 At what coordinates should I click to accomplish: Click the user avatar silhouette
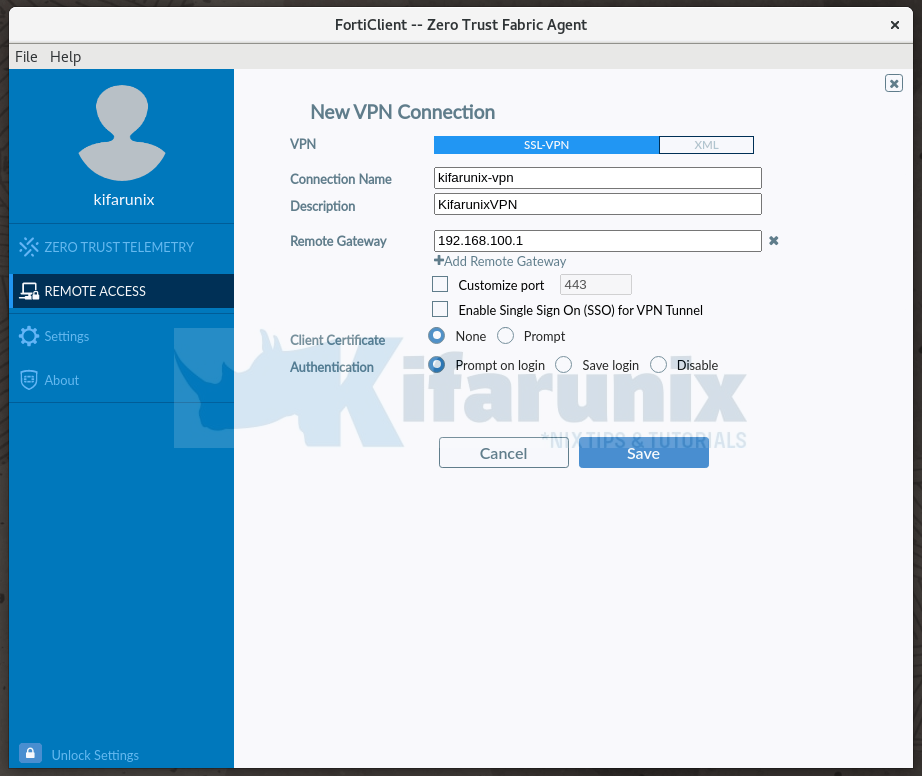[x=122, y=133]
